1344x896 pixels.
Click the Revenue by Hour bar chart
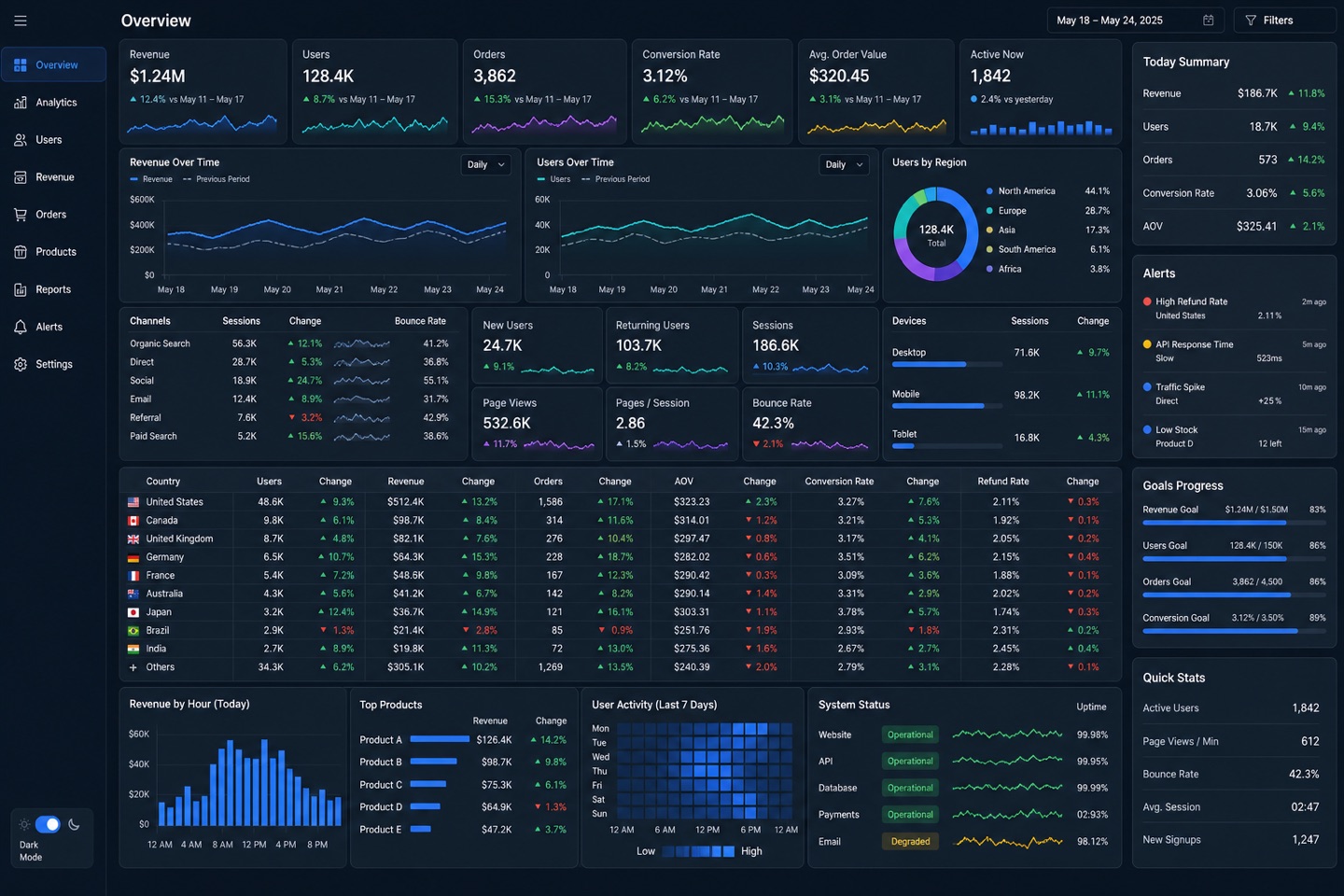(249, 782)
